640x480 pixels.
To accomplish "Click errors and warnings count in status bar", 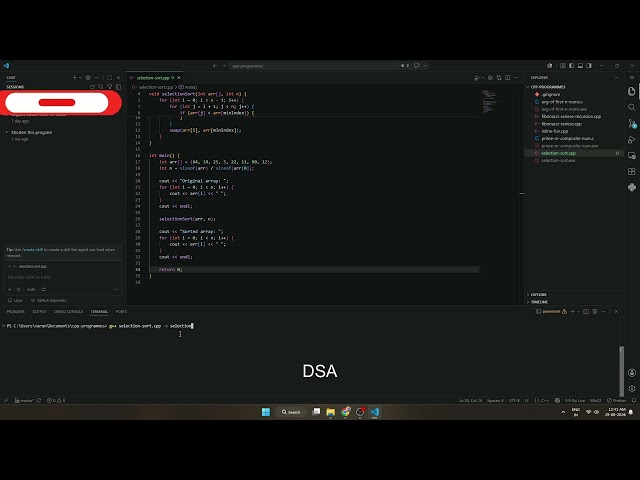I will click(56, 400).
